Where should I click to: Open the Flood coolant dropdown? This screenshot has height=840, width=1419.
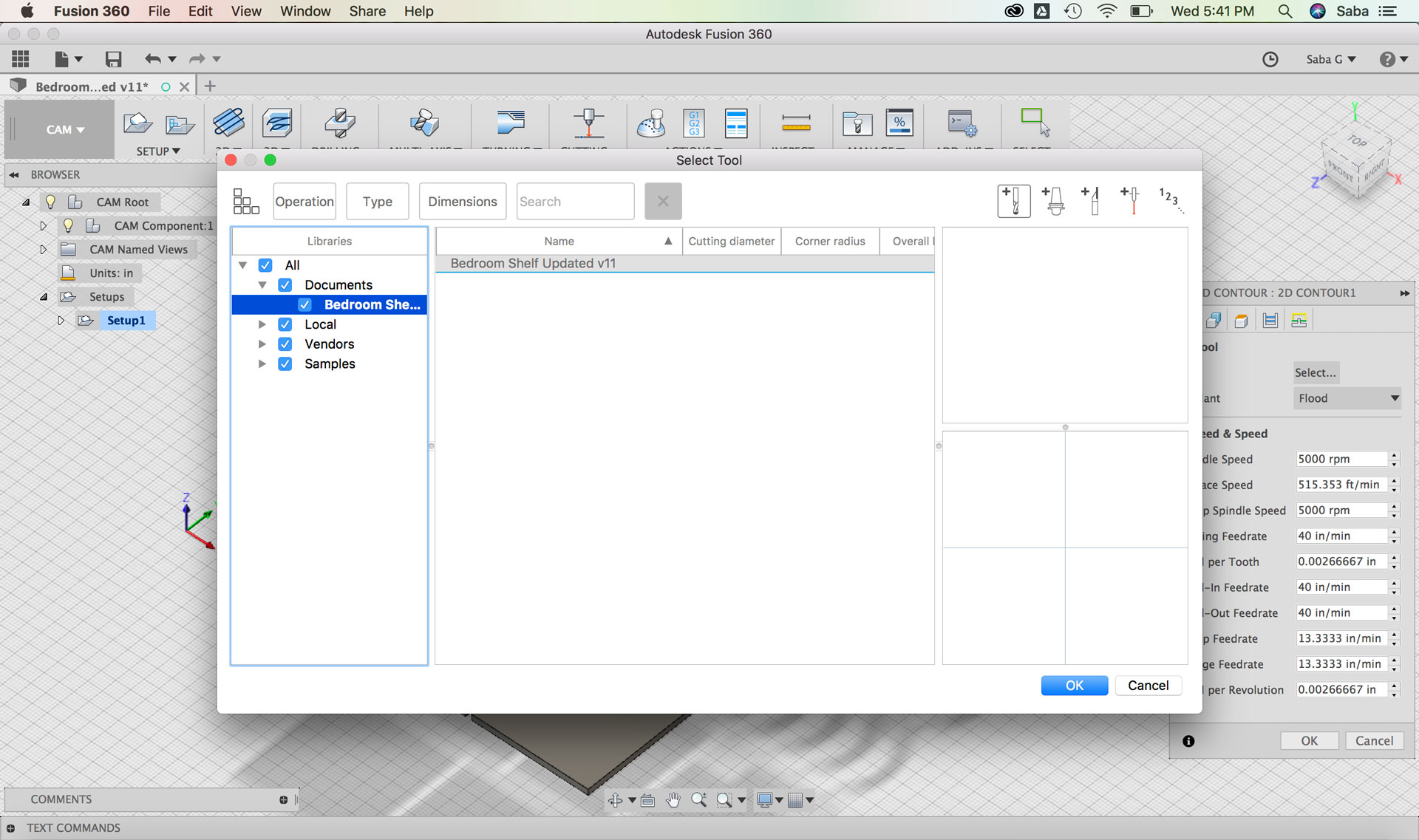[x=1347, y=398]
